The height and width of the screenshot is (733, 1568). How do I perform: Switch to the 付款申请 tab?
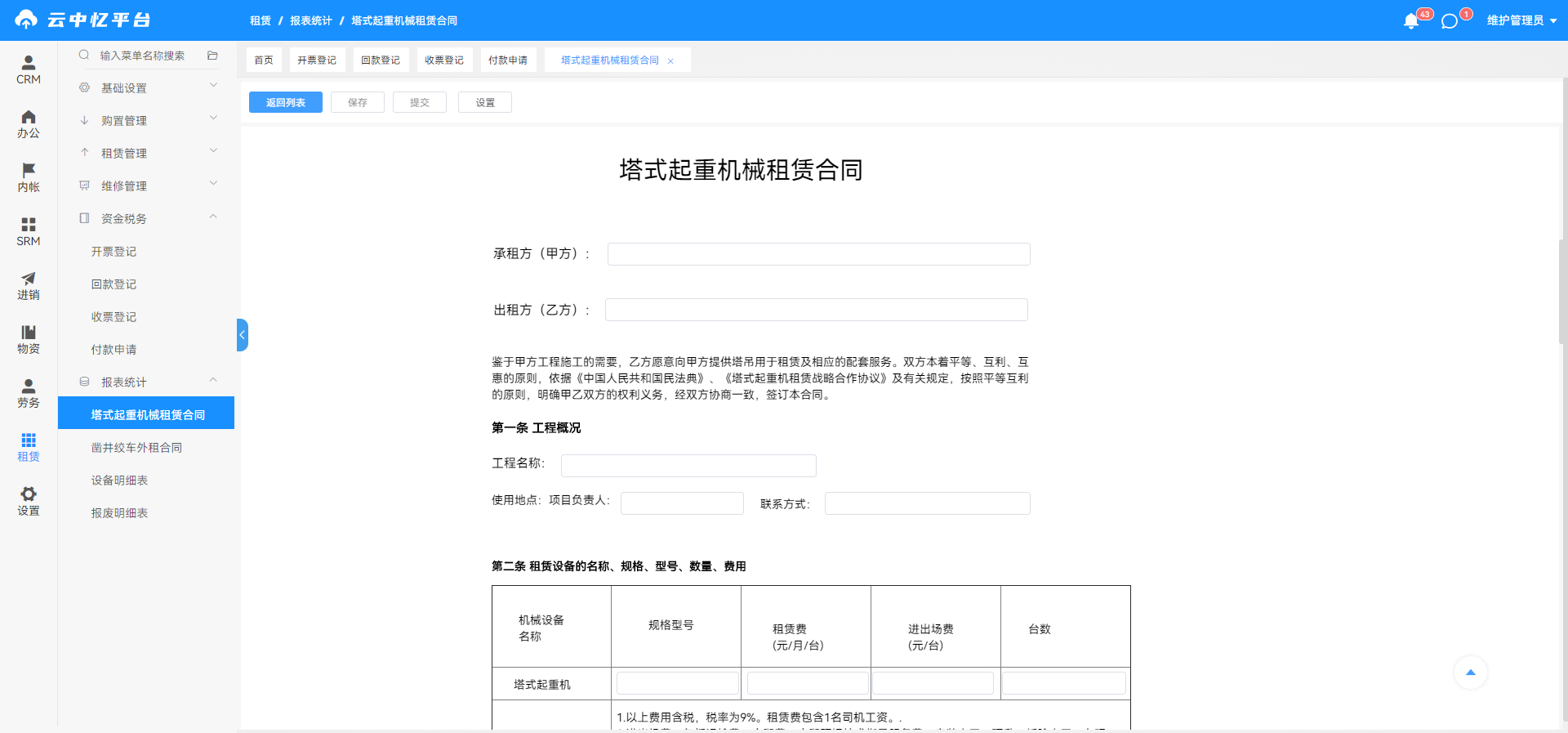pyautogui.click(x=508, y=60)
